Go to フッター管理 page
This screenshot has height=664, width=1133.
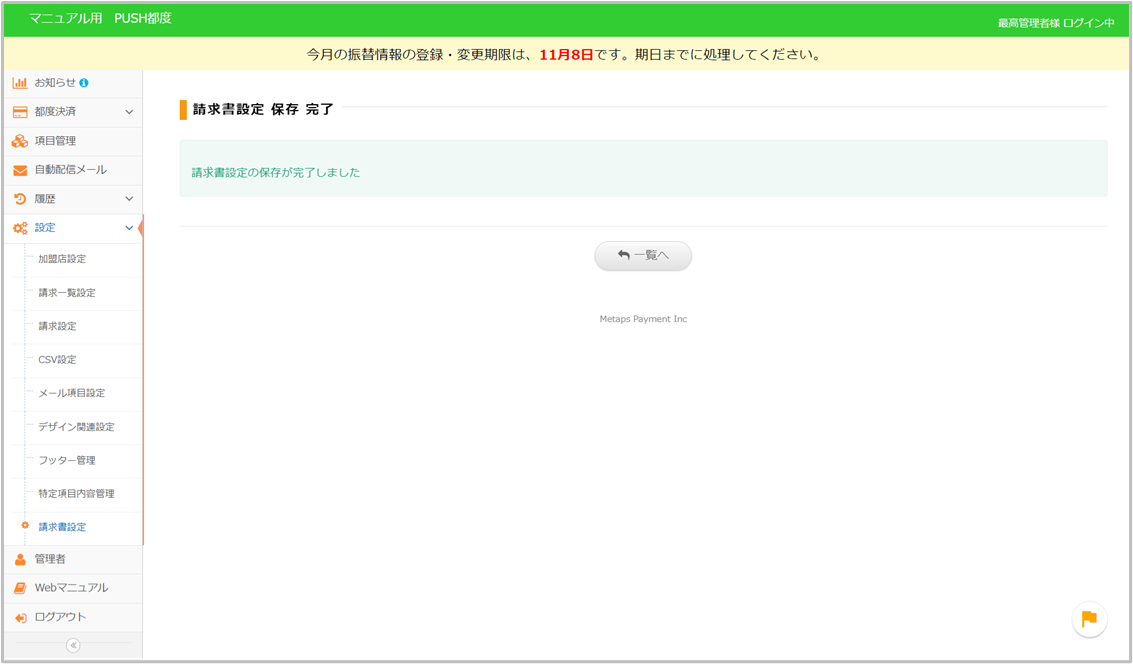(67, 460)
